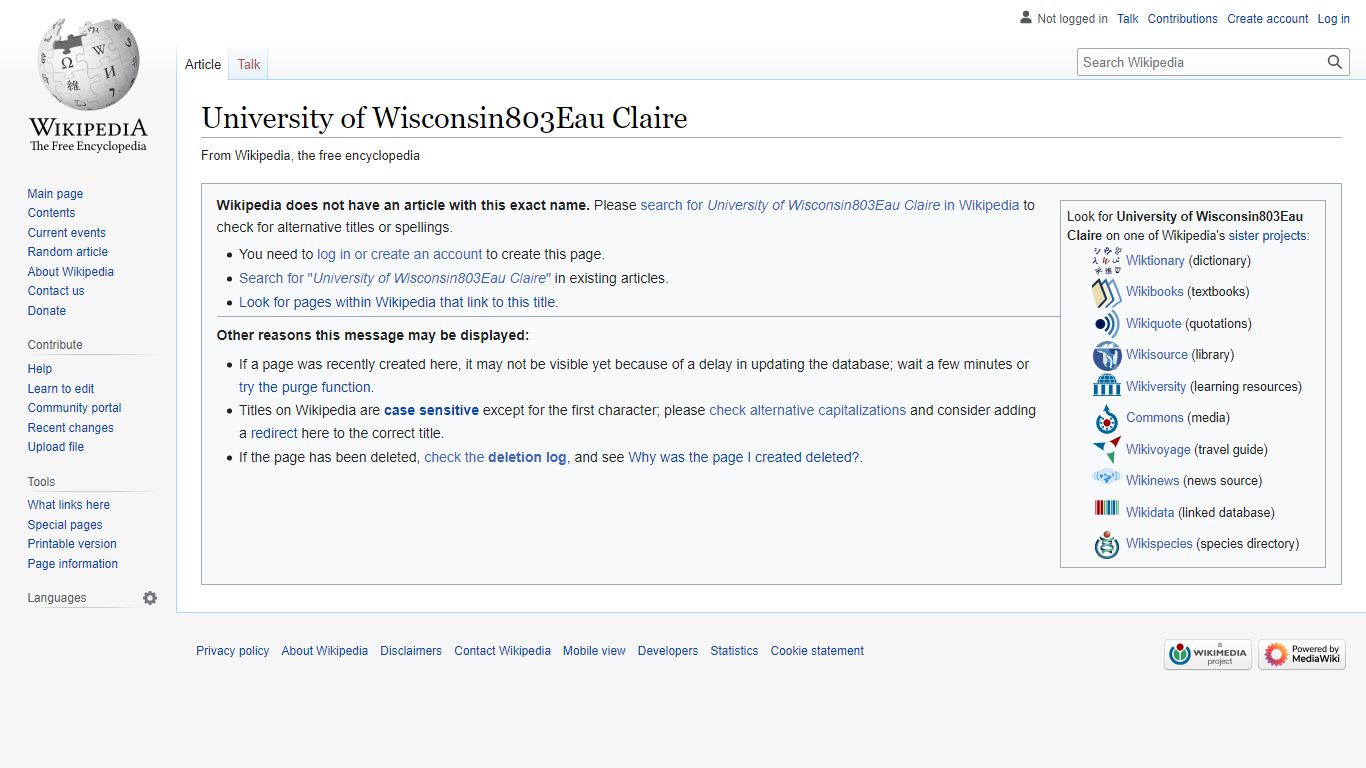Click check the deletion log link

495,457
